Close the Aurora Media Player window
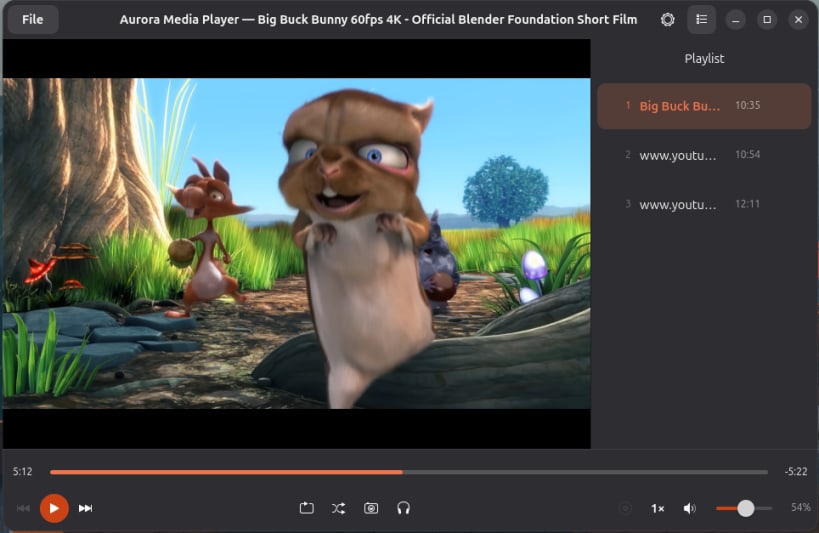Image resolution: width=819 pixels, height=533 pixels. coord(798,20)
